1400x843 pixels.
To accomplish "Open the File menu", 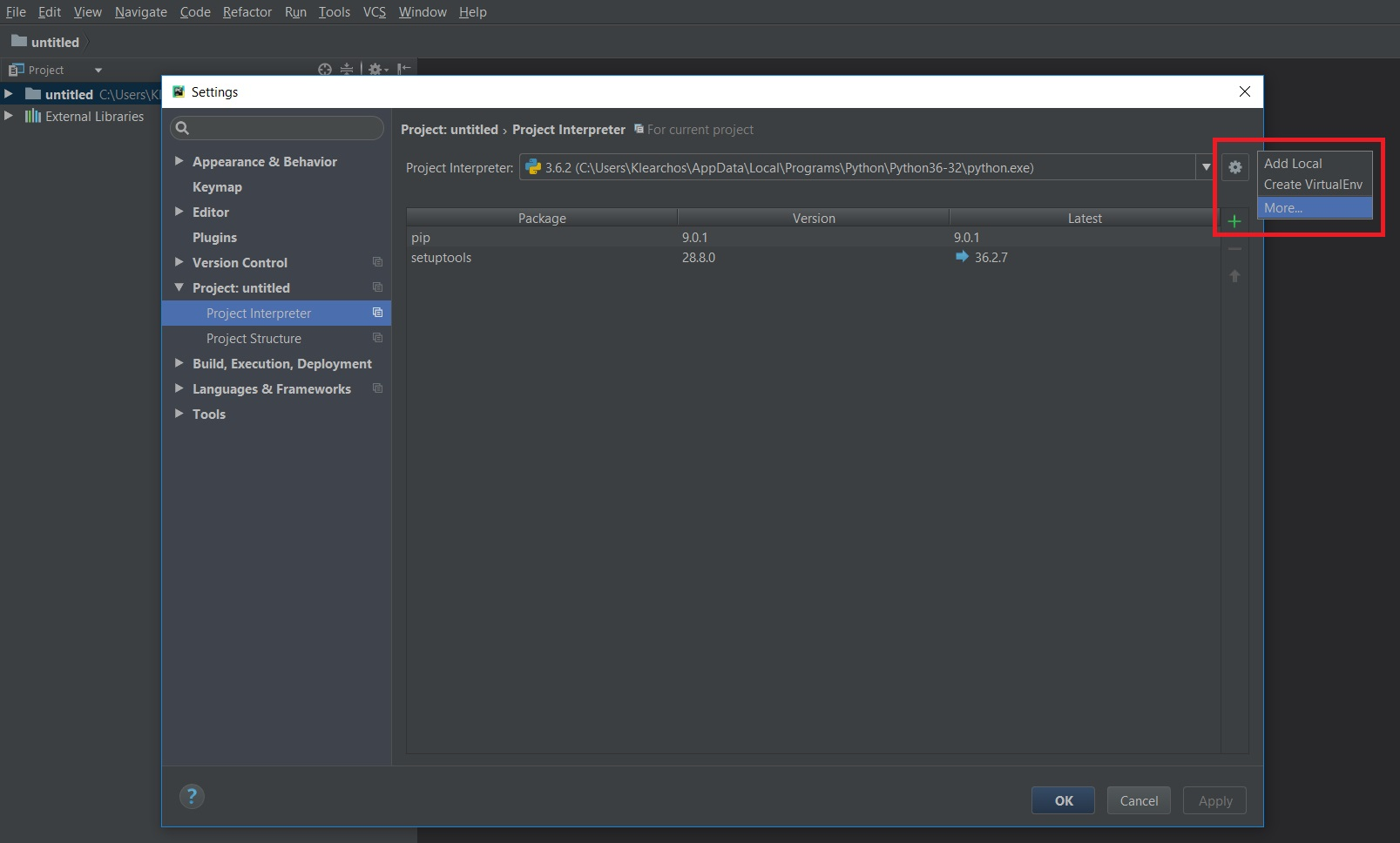I will pyautogui.click(x=16, y=11).
